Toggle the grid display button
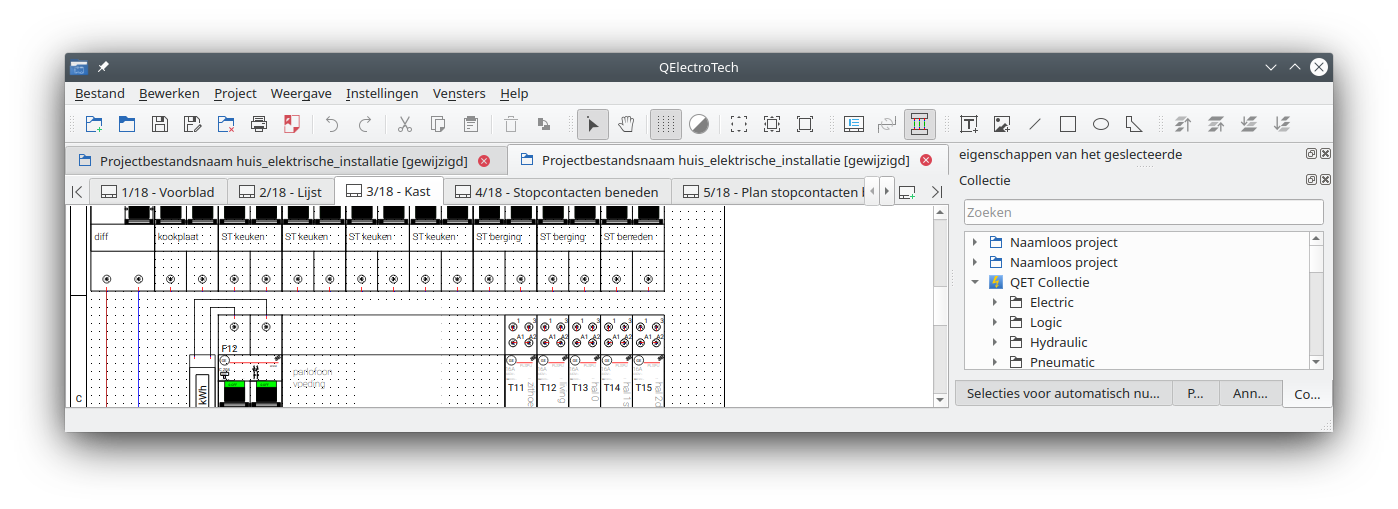The image size is (1398, 509). tap(666, 124)
